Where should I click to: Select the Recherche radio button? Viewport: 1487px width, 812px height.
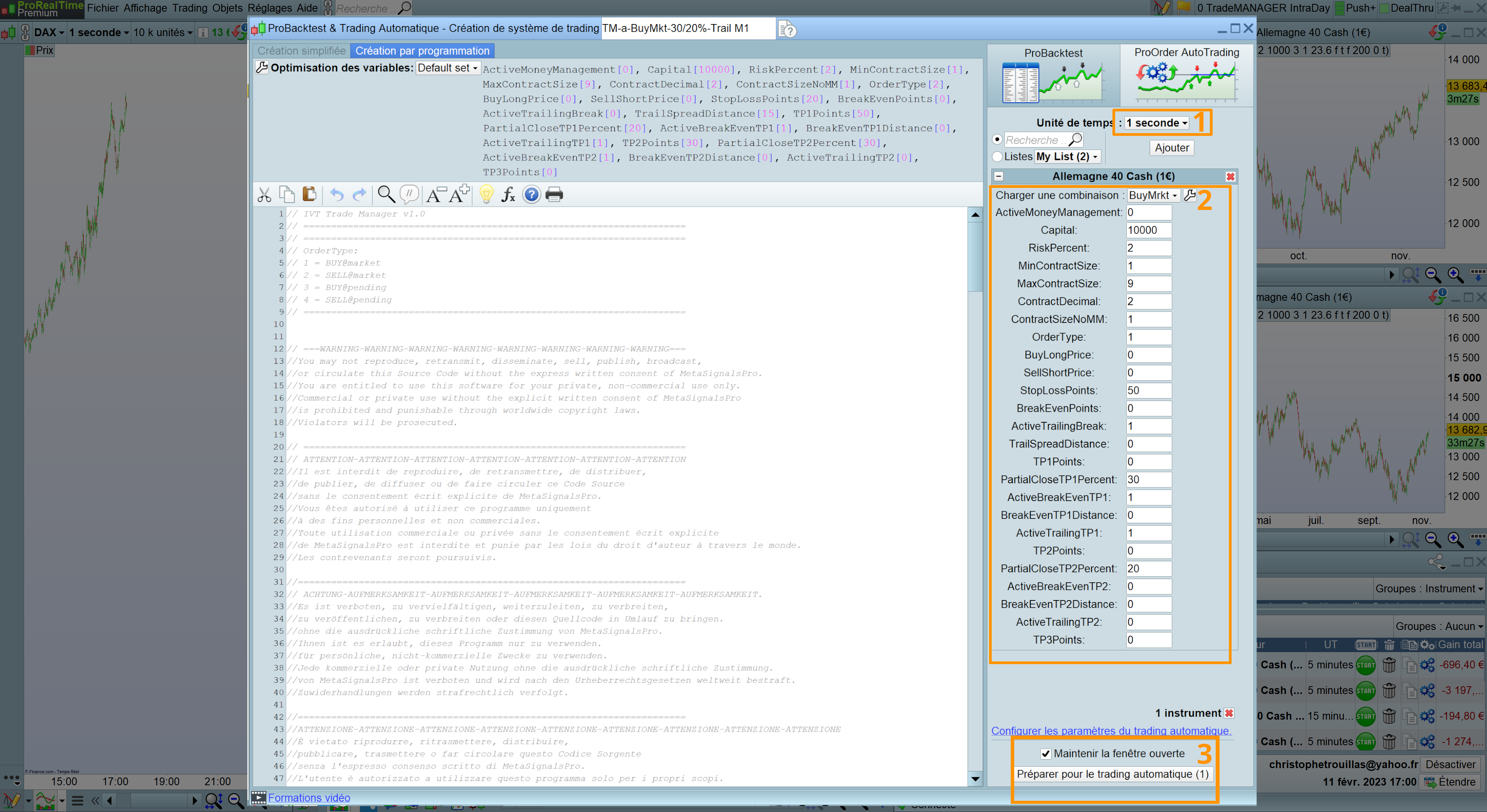(997, 140)
